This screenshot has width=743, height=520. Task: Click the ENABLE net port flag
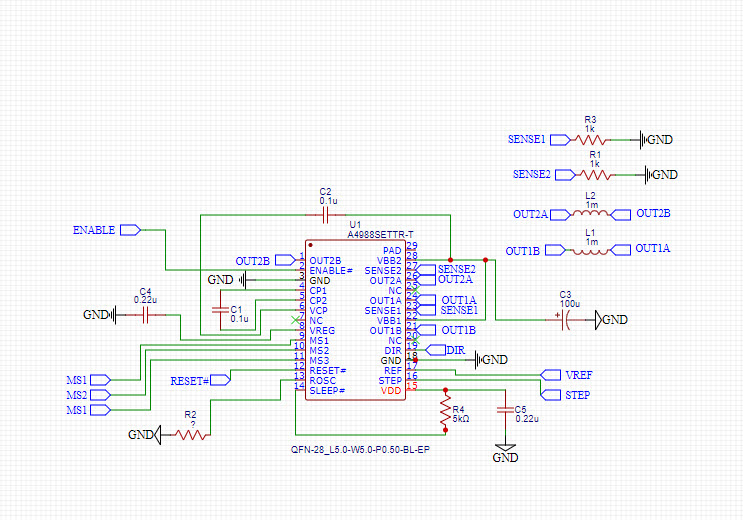click(x=130, y=230)
